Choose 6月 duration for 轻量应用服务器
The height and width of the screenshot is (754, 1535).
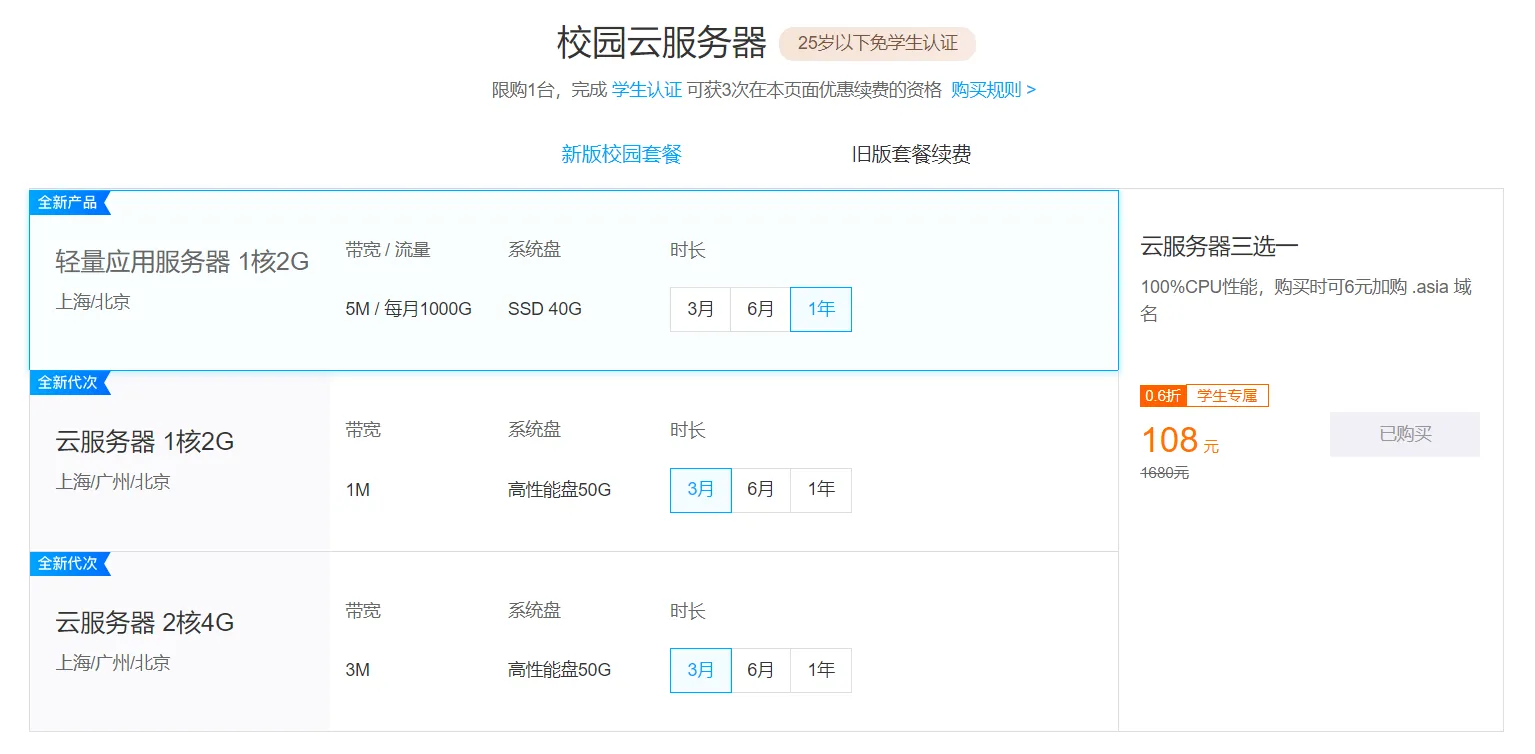click(760, 309)
